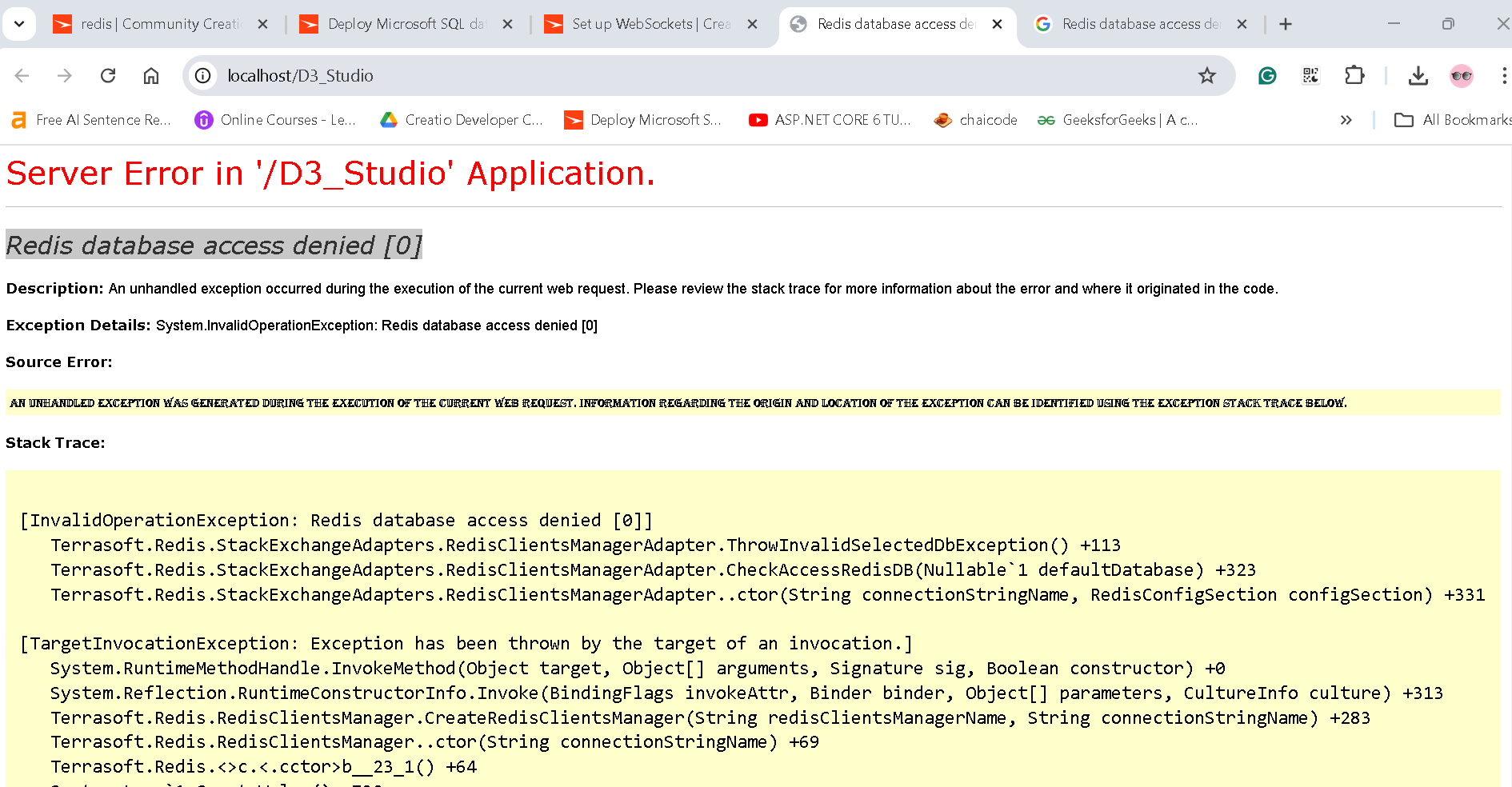Bookmark this page with the star icon
Image resolution: width=1512 pixels, height=787 pixels.
tap(1206, 75)
